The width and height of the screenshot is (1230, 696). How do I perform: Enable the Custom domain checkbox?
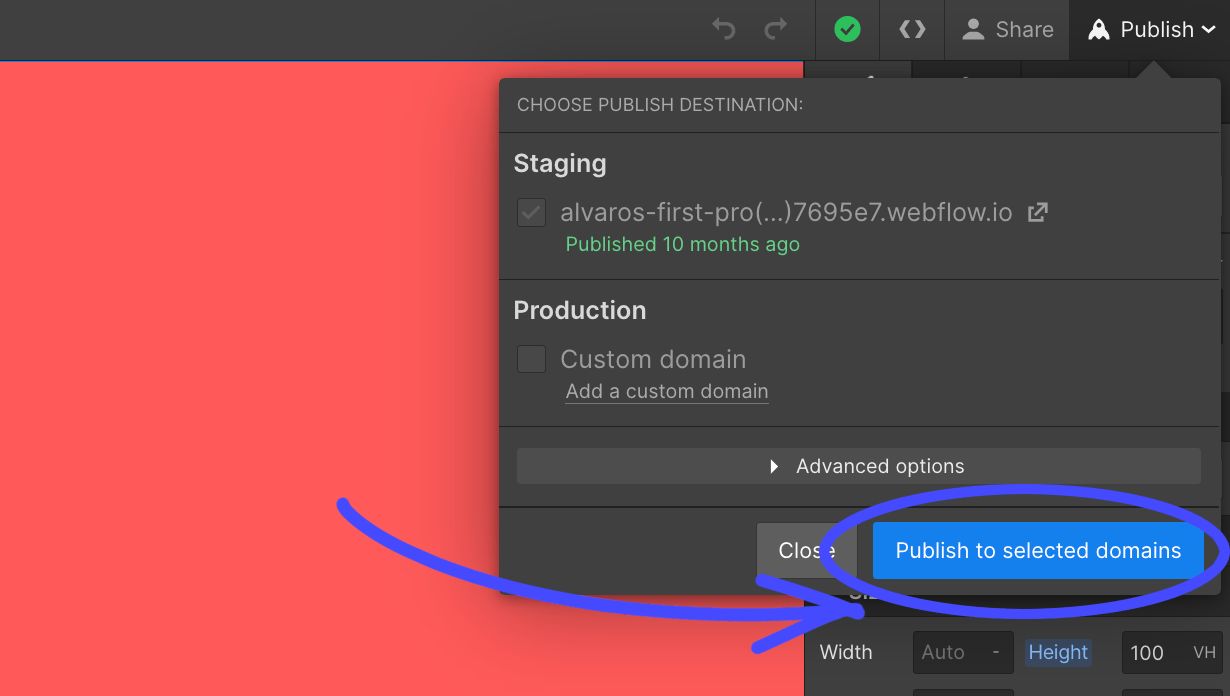coord(531,358)
